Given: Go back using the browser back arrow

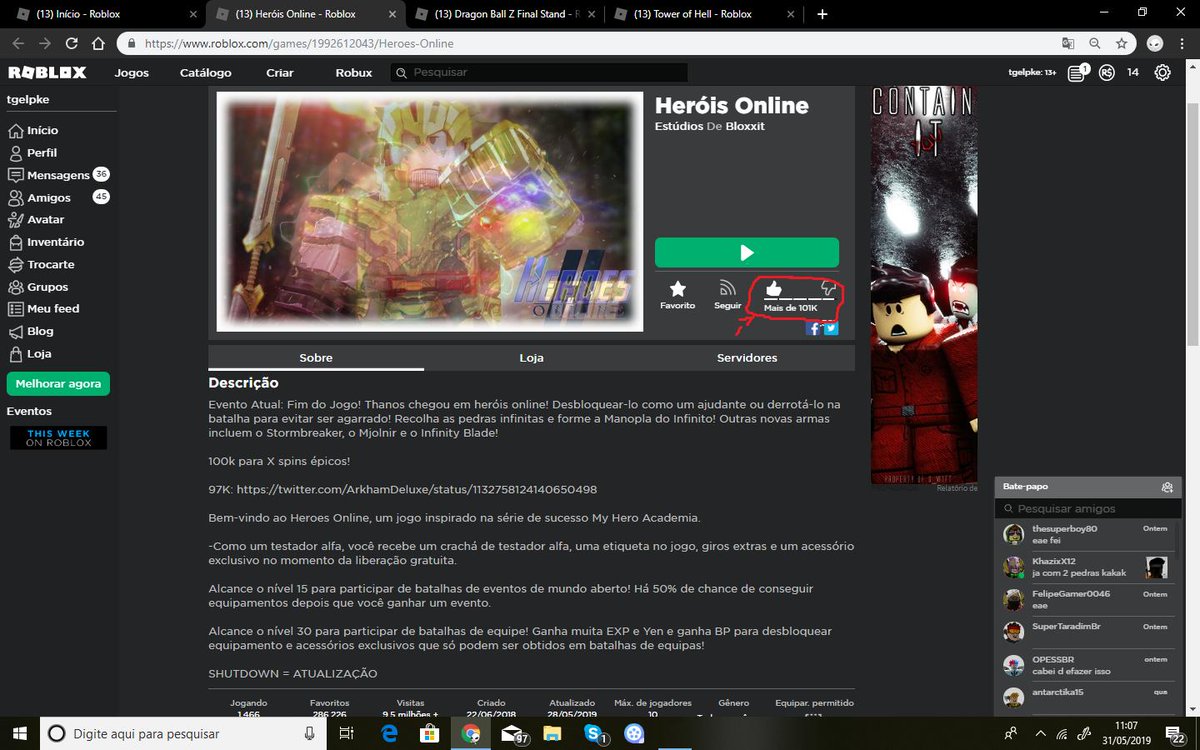Looking at the screenshot, I should click(18, 43).
